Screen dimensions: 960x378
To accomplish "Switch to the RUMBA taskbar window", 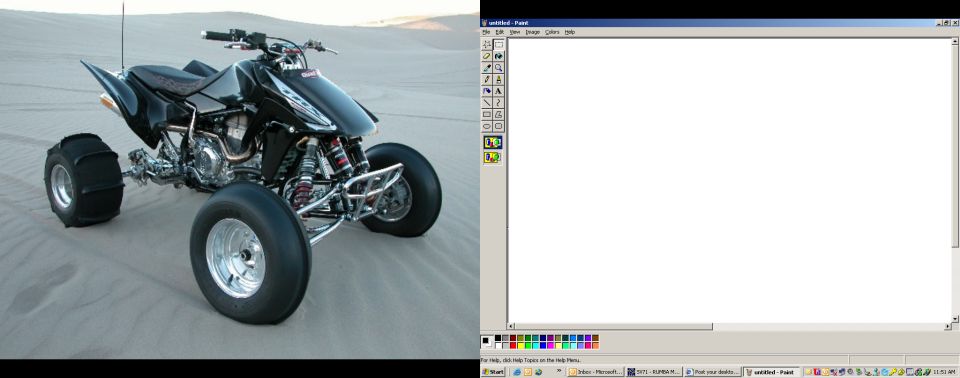I will (654, 372).
